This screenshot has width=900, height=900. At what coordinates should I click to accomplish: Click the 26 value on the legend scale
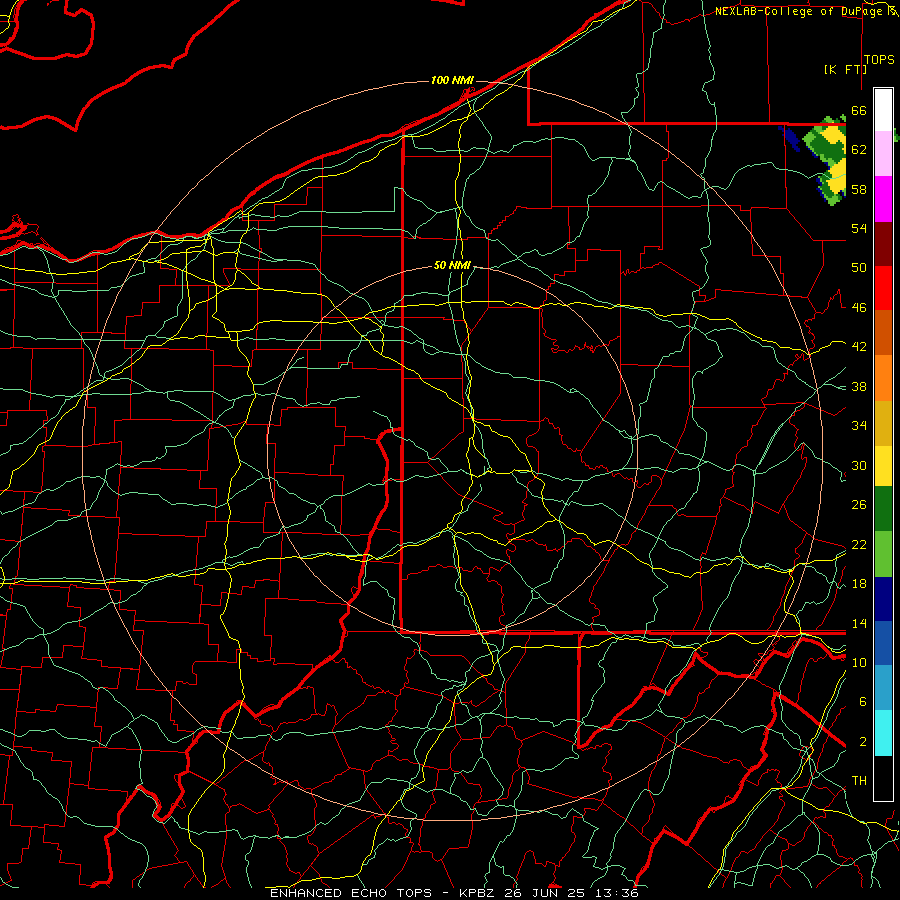pyautogui.click(x=859, y=505)
